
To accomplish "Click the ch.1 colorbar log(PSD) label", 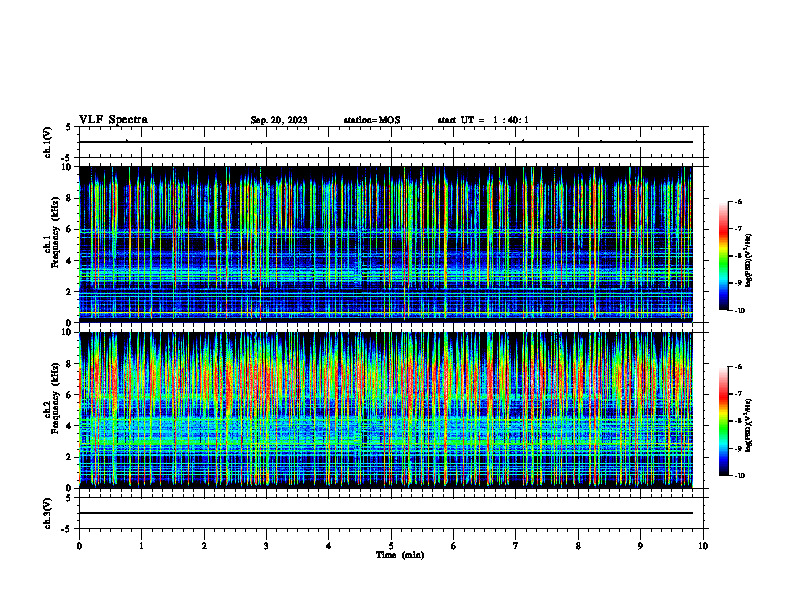I will coord(750,260).
